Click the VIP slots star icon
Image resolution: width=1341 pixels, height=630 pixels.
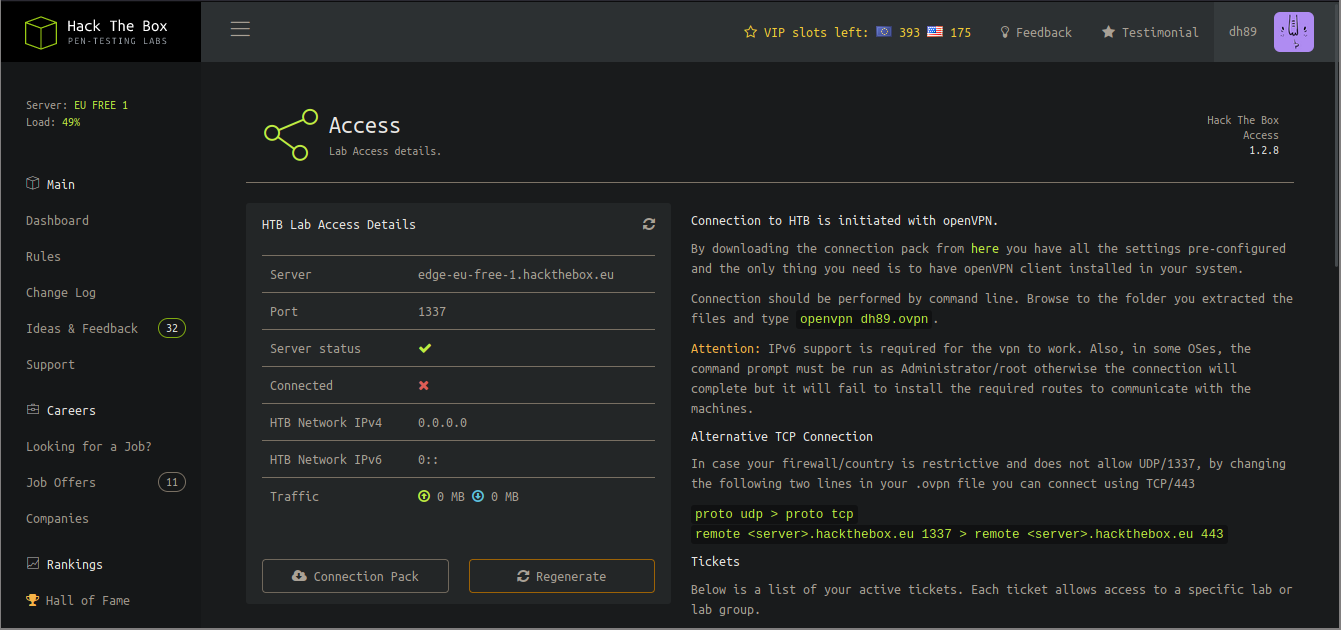pos(751,32)
